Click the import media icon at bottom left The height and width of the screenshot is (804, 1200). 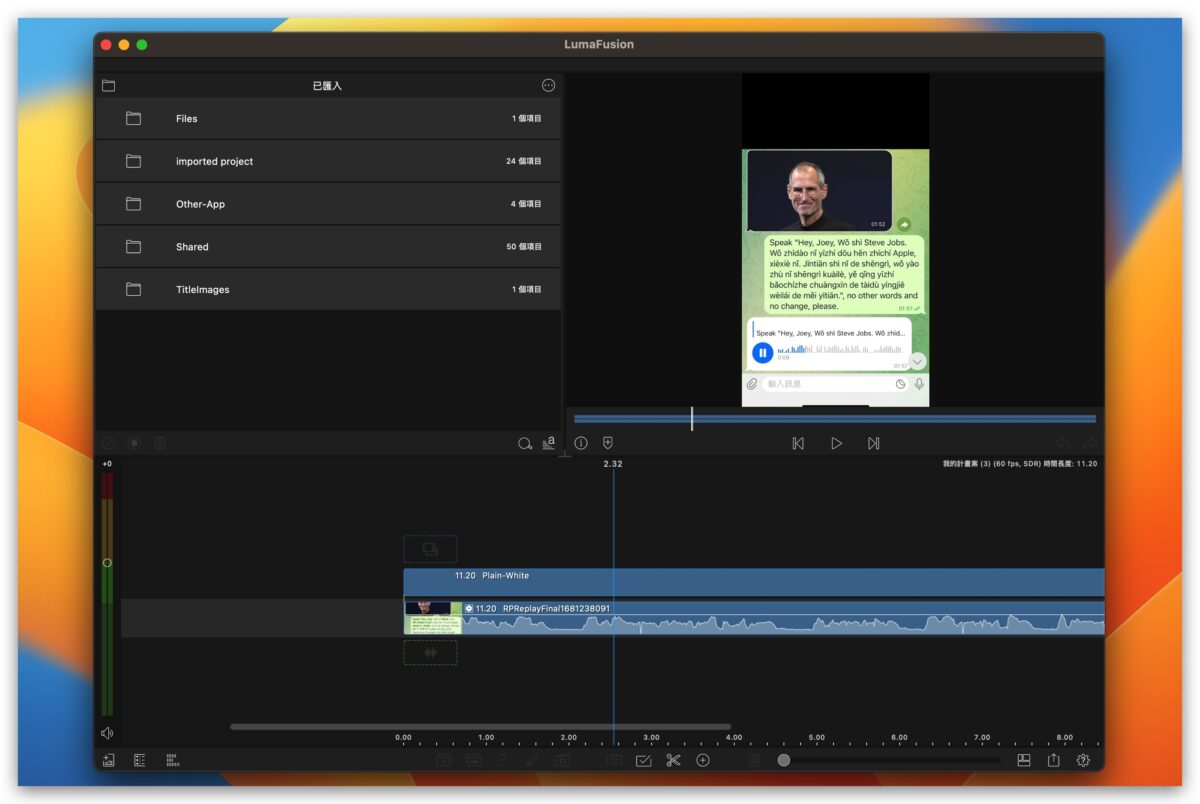click(108, 760)
